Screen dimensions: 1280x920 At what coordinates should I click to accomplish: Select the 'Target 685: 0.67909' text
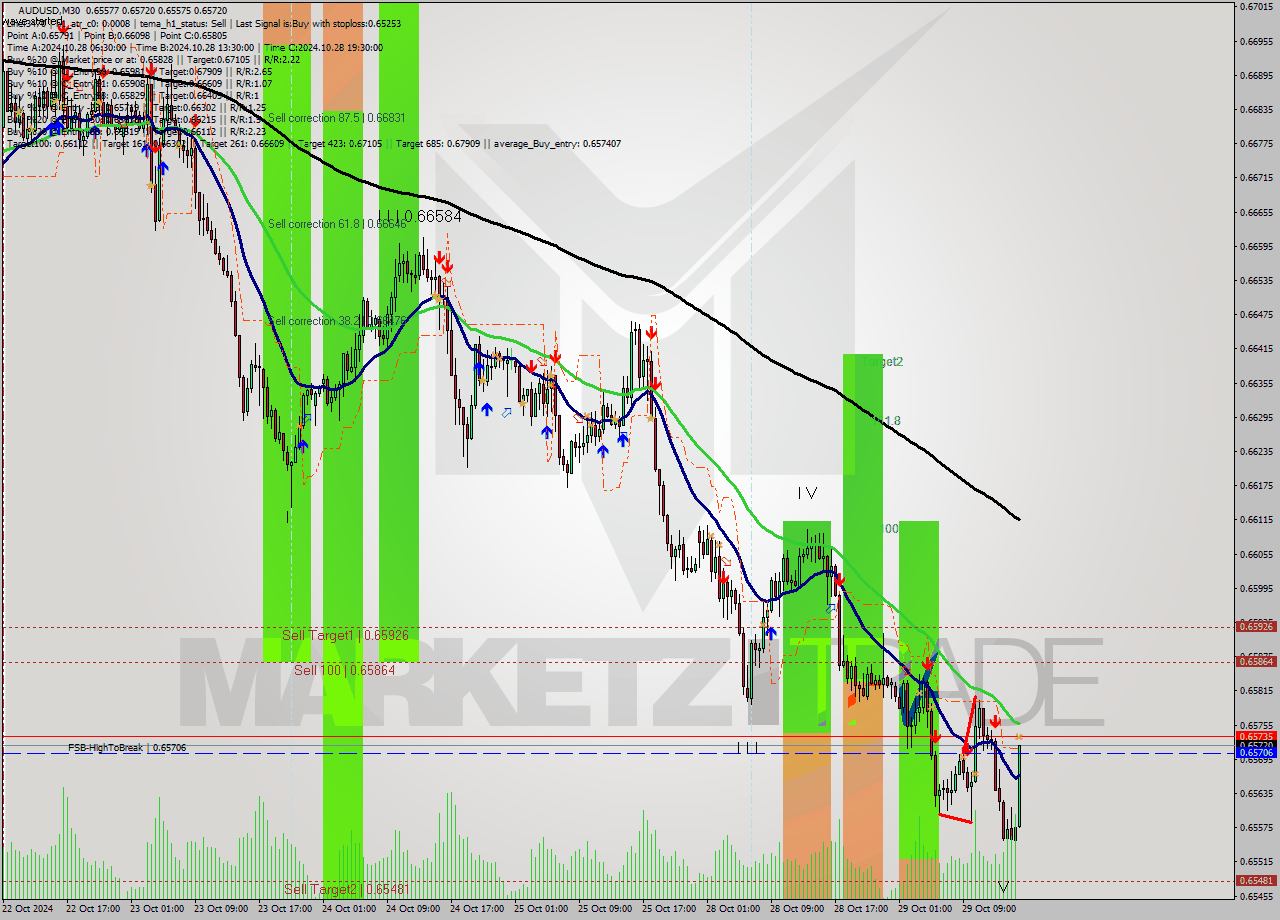coord(438,144)
